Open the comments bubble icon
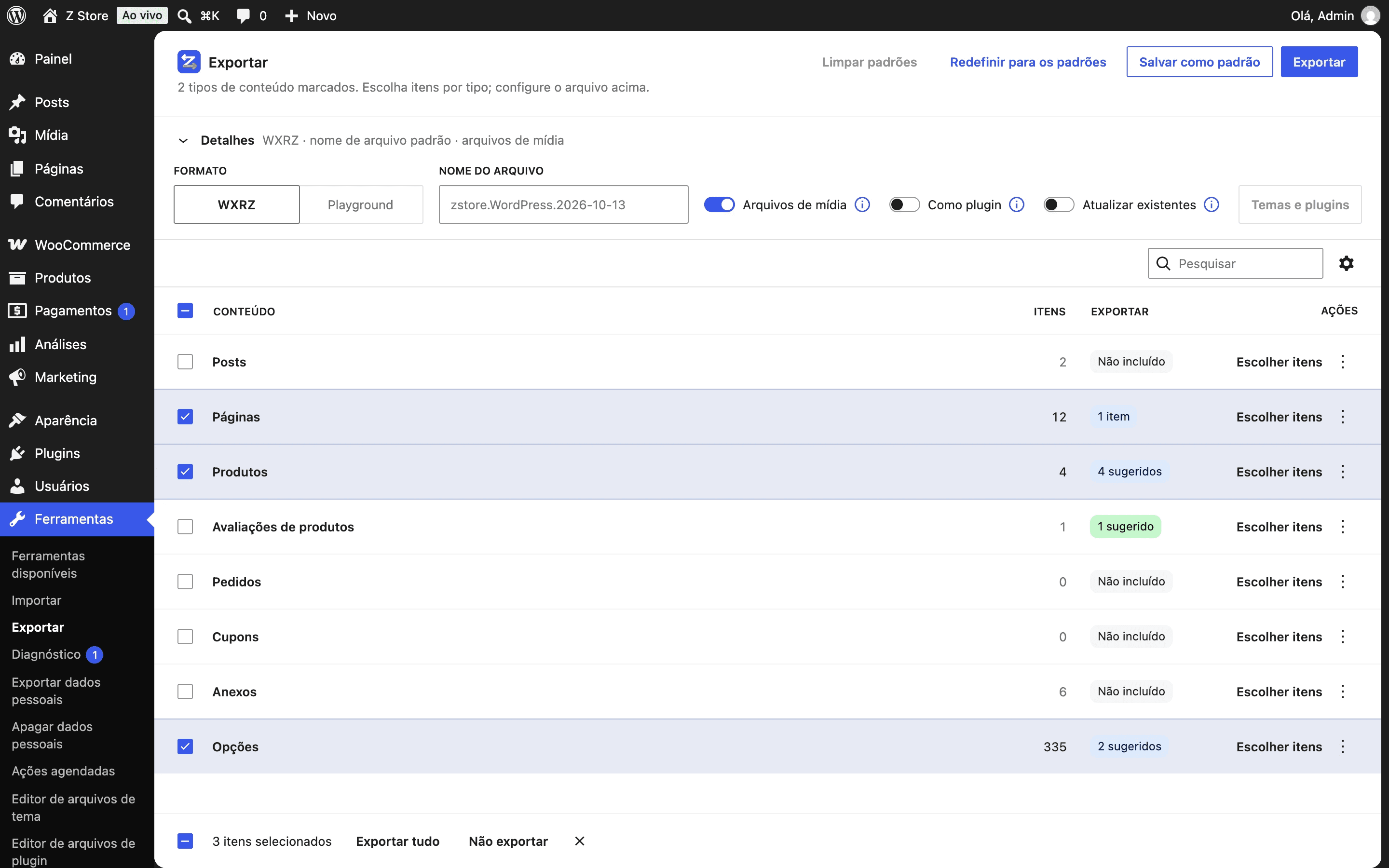 pos(244,15)
